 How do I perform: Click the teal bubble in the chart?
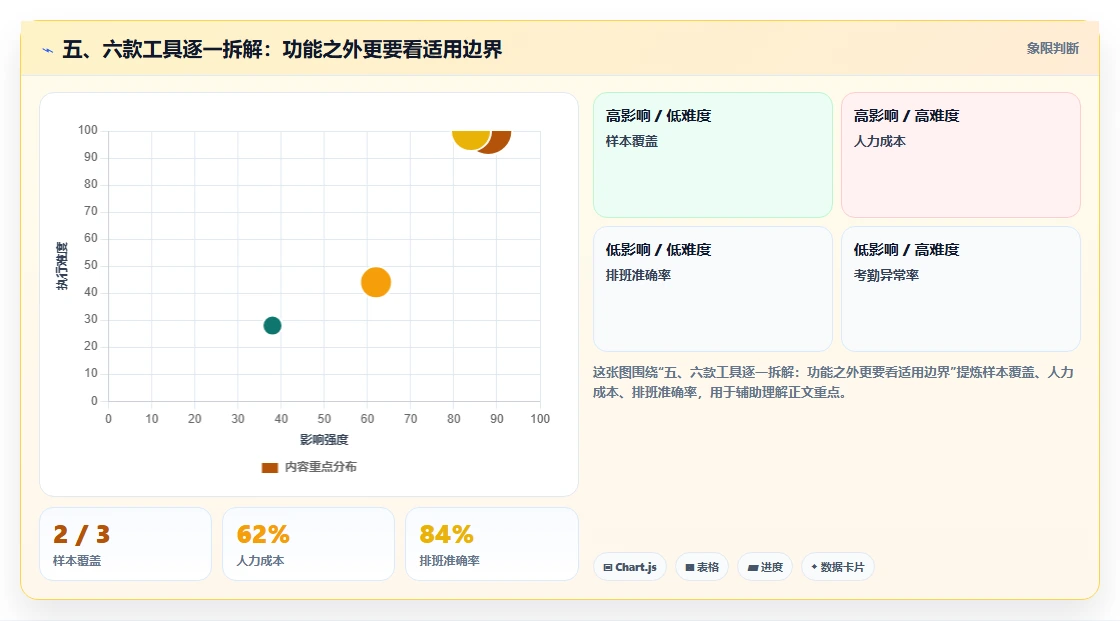click(272, 325)
